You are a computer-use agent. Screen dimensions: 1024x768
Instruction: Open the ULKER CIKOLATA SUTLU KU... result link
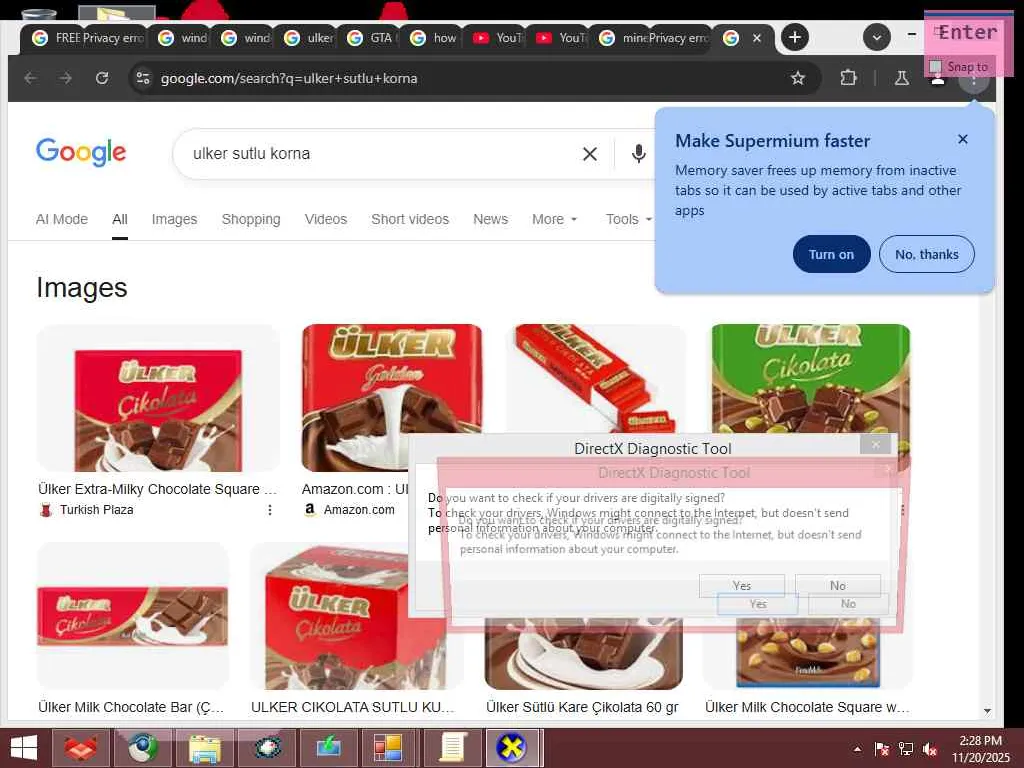(352, 707)
